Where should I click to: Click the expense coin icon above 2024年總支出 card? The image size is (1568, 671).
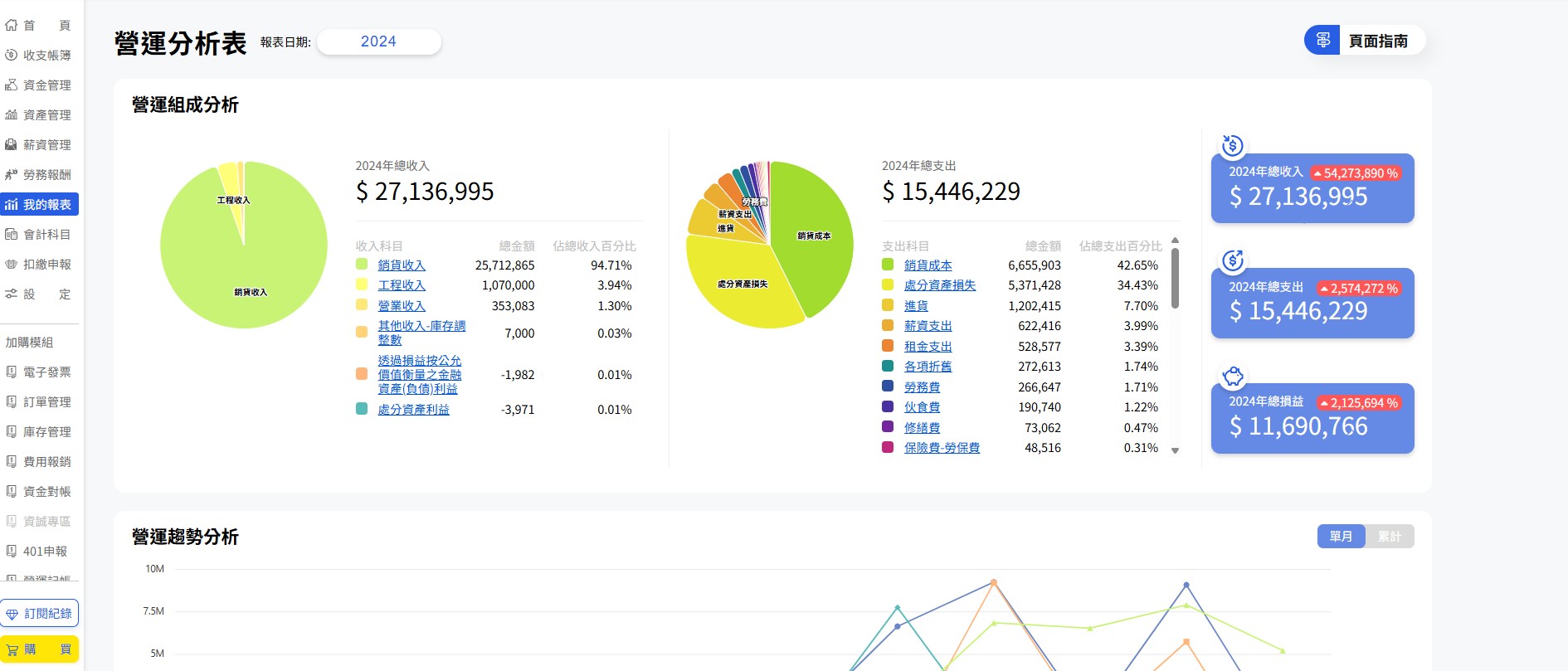(1233, 260)
